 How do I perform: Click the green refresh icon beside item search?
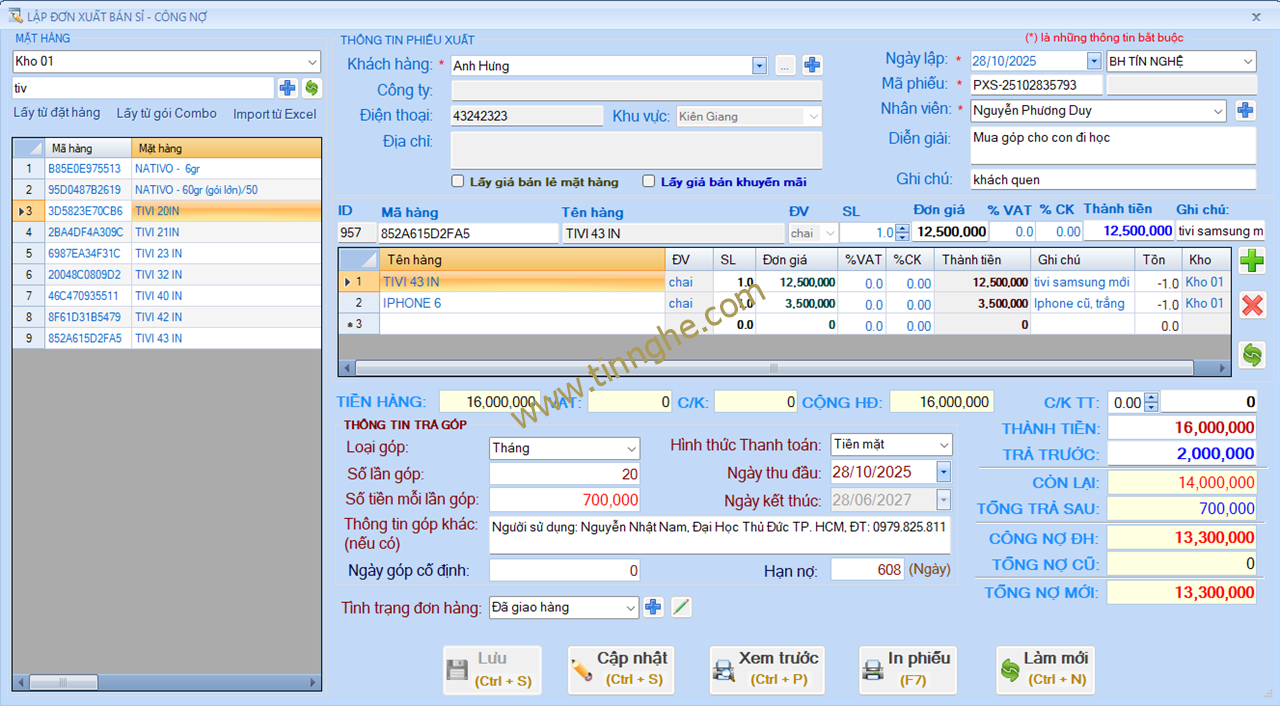312,88
